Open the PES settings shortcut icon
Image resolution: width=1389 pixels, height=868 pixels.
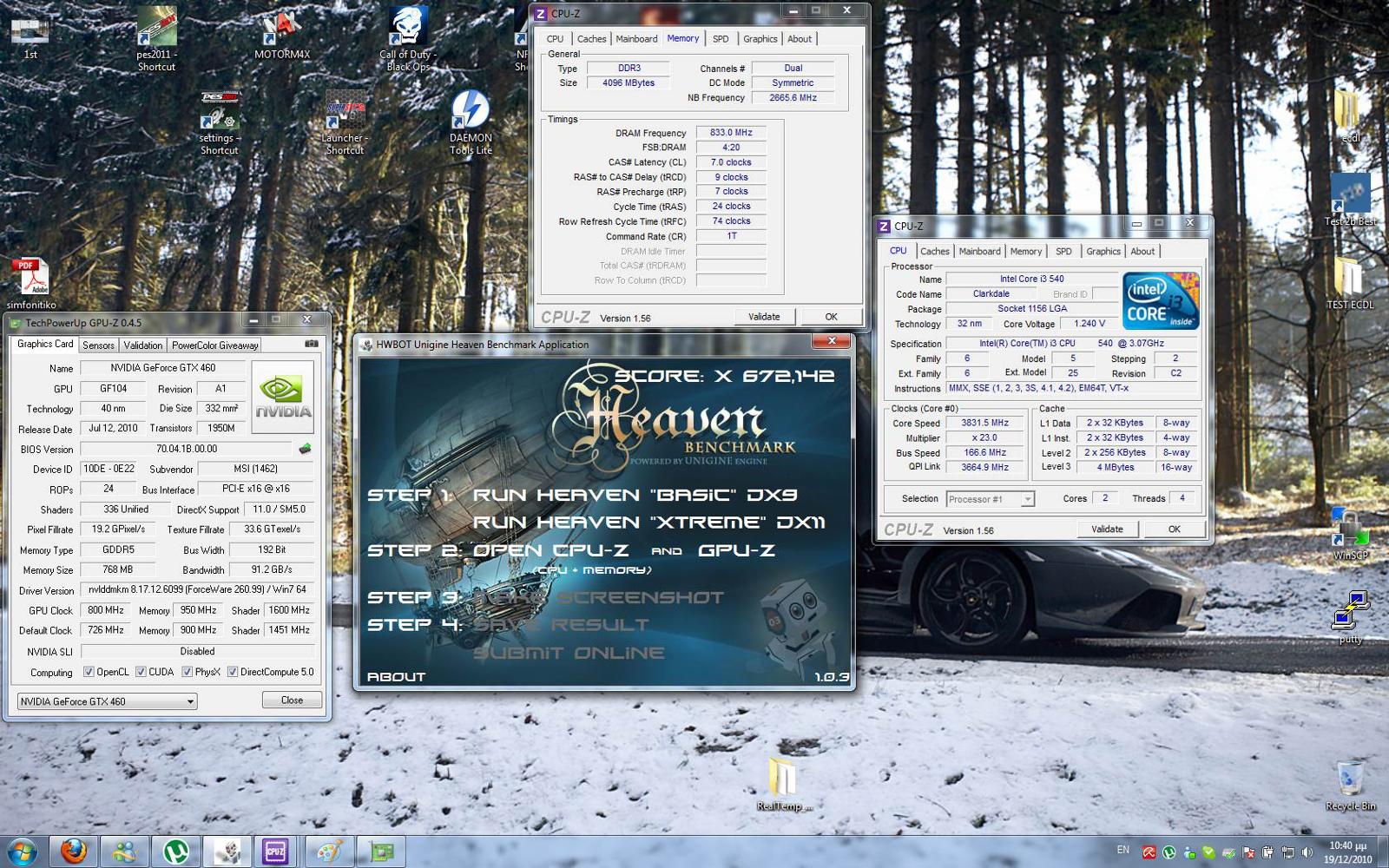(x=220, y=122)
